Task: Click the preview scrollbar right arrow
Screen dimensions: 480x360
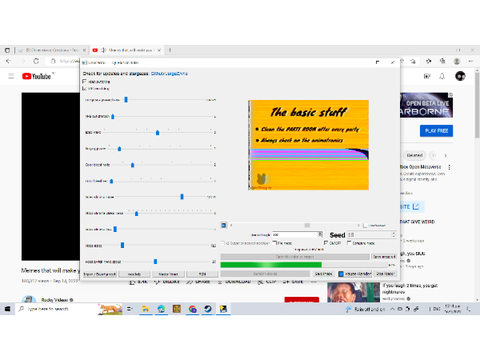Action: tap(358, 225)
